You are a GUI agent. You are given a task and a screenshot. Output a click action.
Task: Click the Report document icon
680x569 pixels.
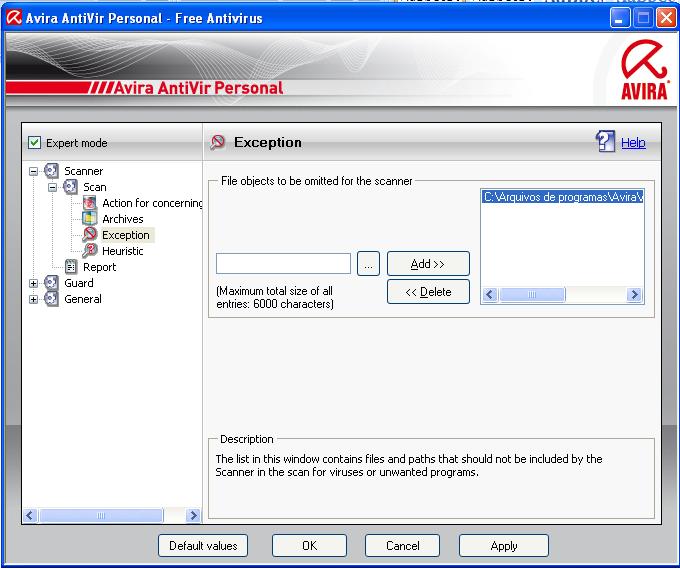click(70, 267)
